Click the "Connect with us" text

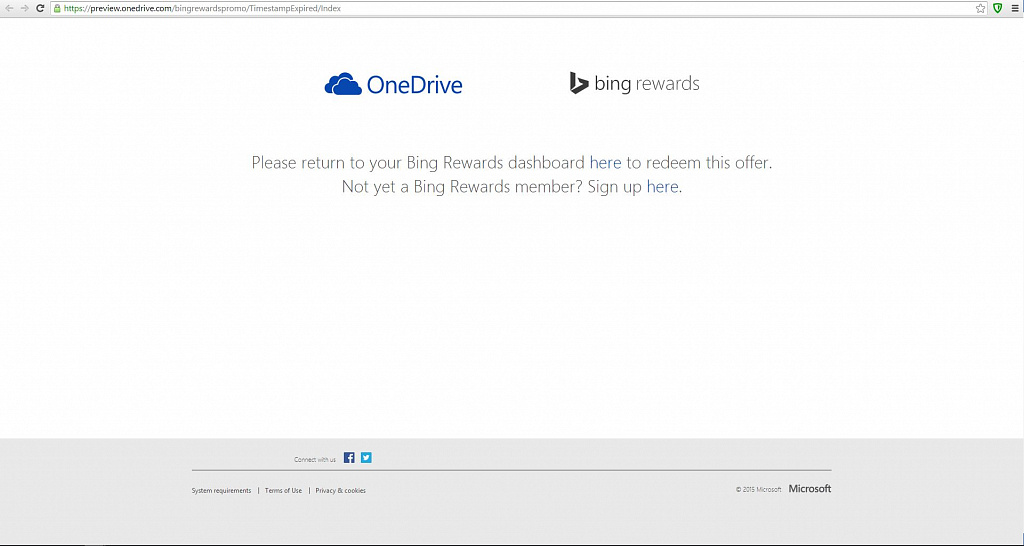(315, 460)
